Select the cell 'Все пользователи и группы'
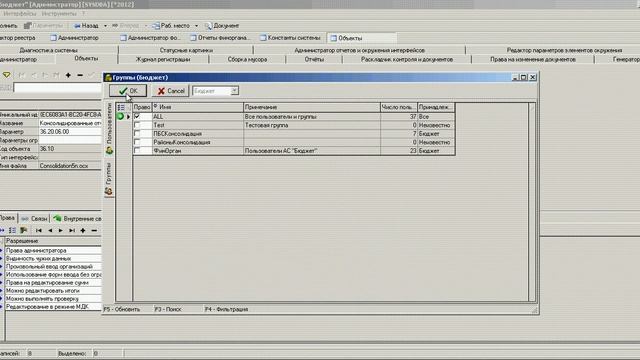The image size is (640, 360). [x=312, y=117]
